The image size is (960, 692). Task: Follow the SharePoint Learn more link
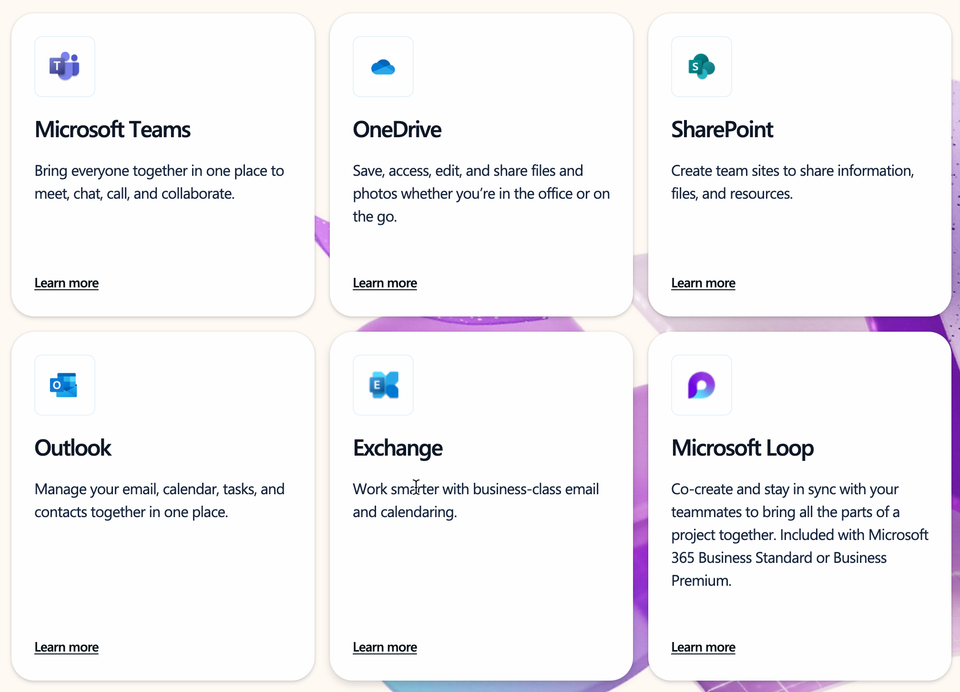point(703,283)
